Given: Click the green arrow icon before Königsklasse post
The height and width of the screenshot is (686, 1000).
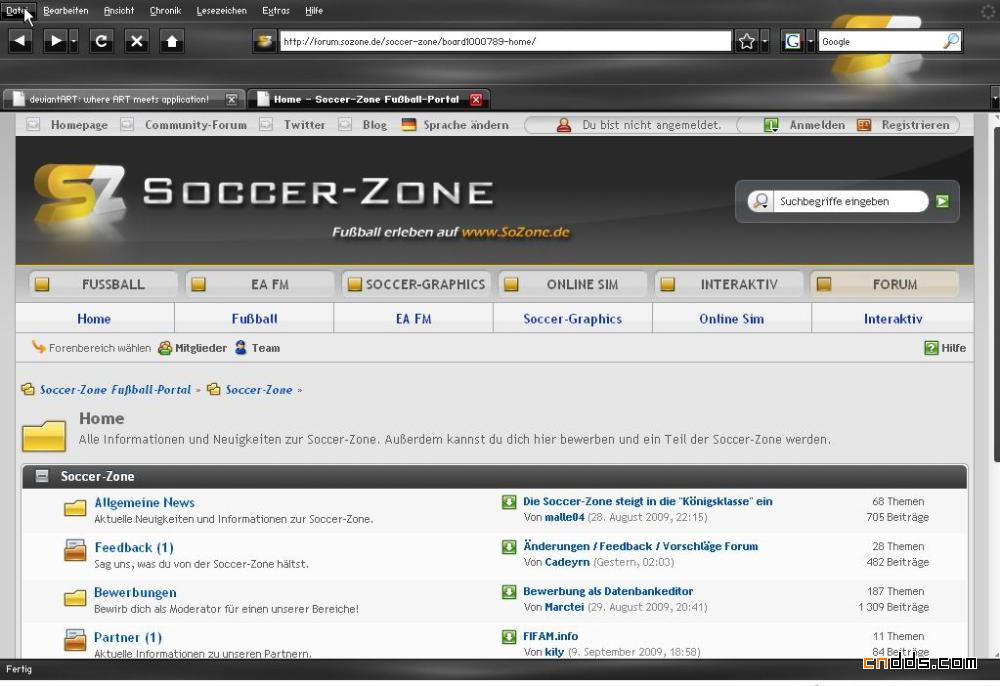Looking at the screenshot, I should click(509, 502).
